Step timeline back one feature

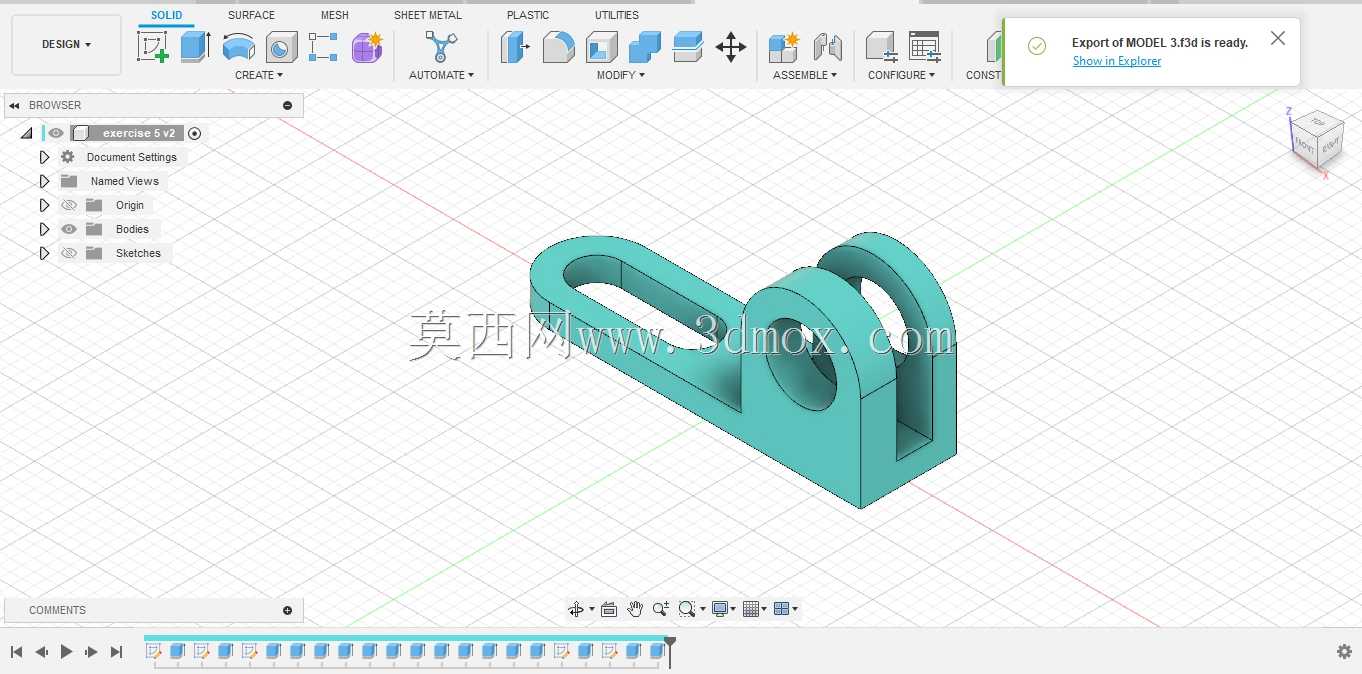(x=41, y=651)
